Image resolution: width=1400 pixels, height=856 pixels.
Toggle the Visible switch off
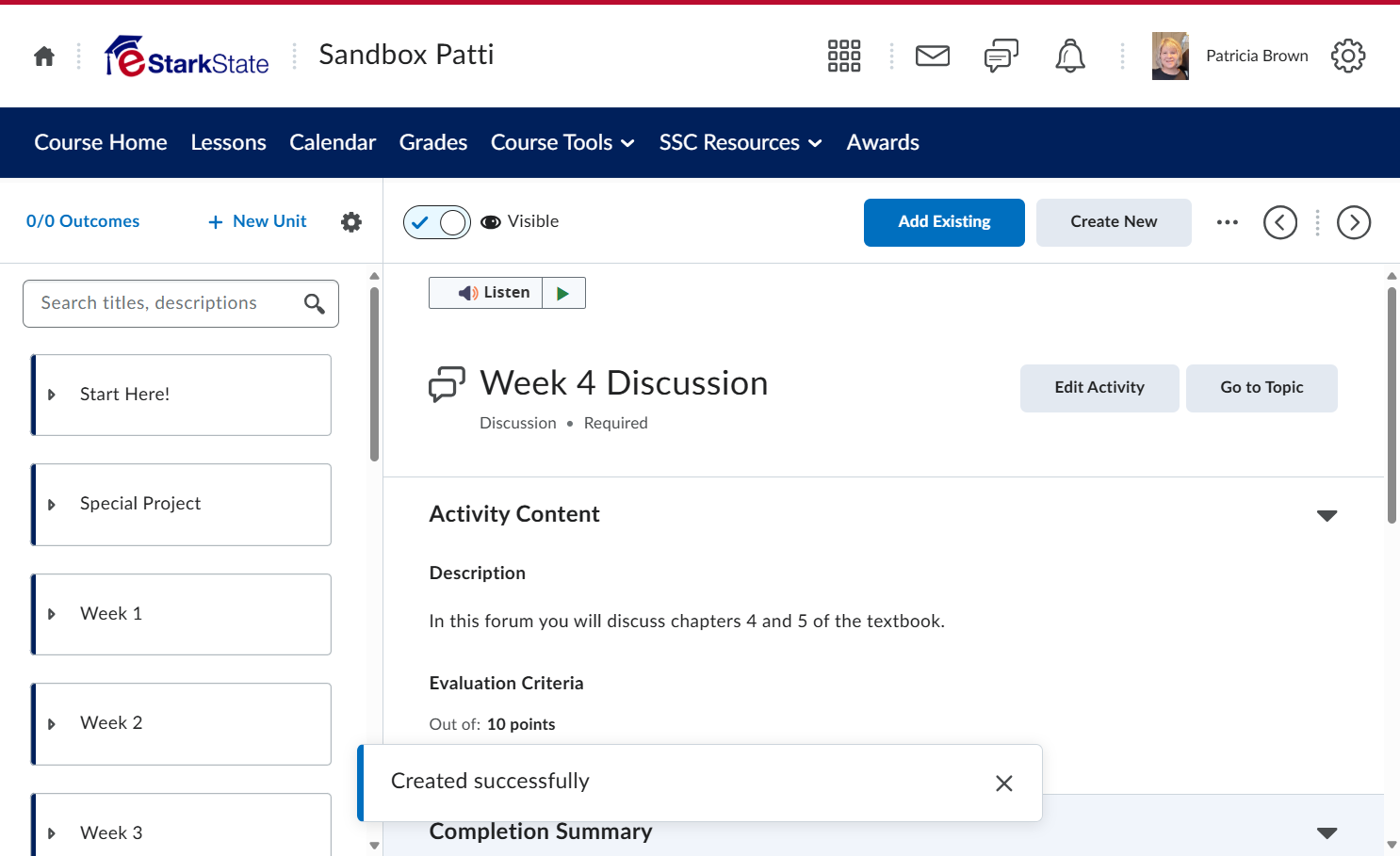tap(437, 222)
